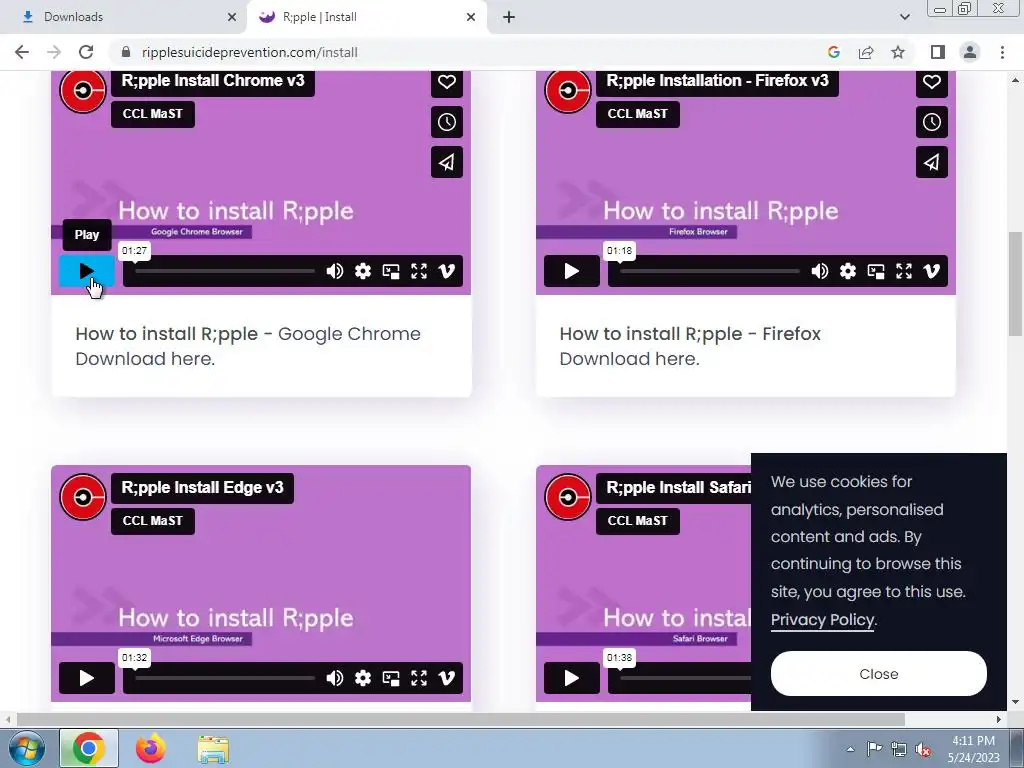Share the Firefox v3 video via paper plane icon
The image size is (1024, 768).
pyautogui.click(x=932, y=162)
